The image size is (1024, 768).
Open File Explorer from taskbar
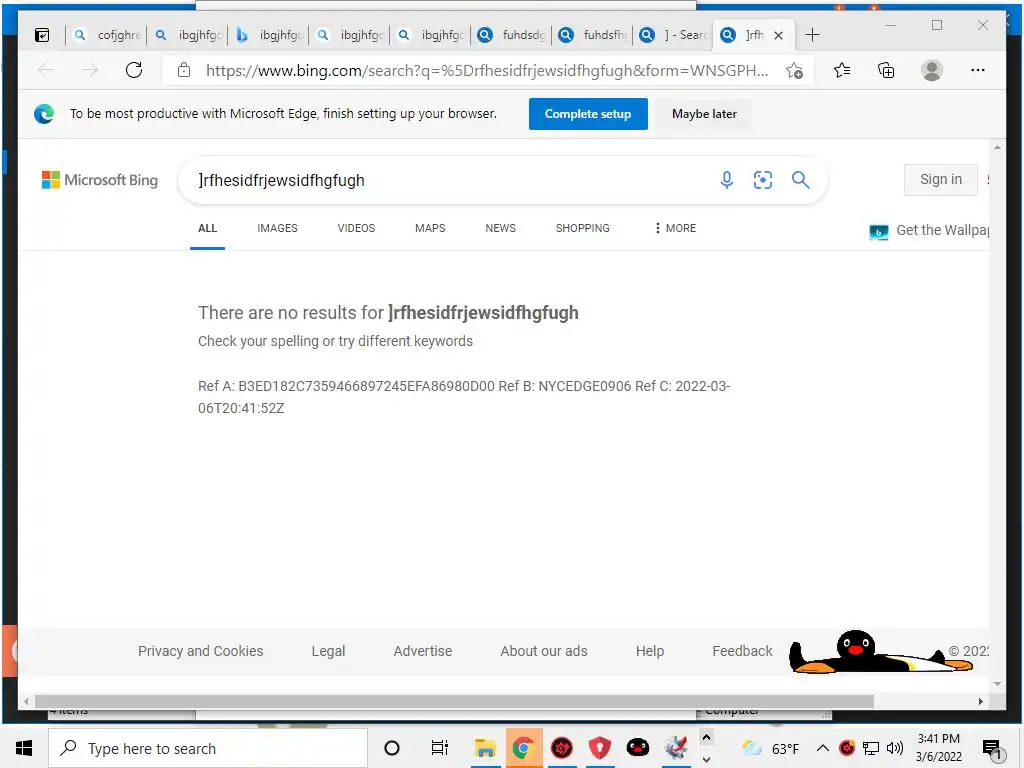[x=485, y=748]
